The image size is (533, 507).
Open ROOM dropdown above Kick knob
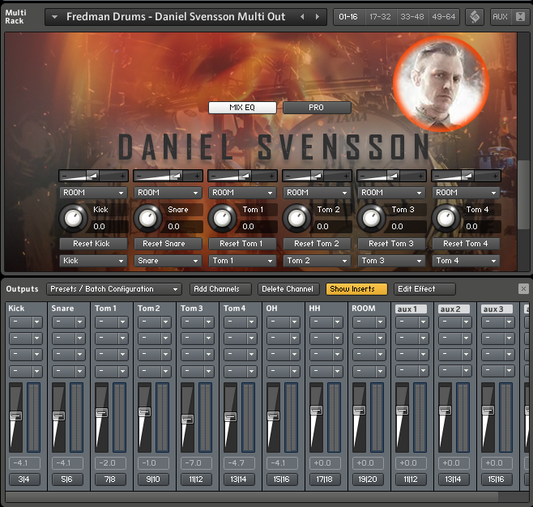click(93, 193)
